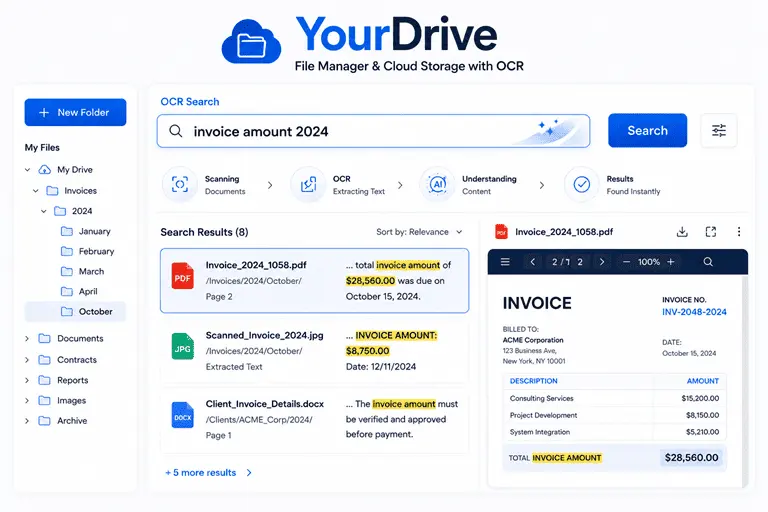768x512 pixels.
Task: Open the February folder
Action: pyautogui.click(x=87, y=251)
